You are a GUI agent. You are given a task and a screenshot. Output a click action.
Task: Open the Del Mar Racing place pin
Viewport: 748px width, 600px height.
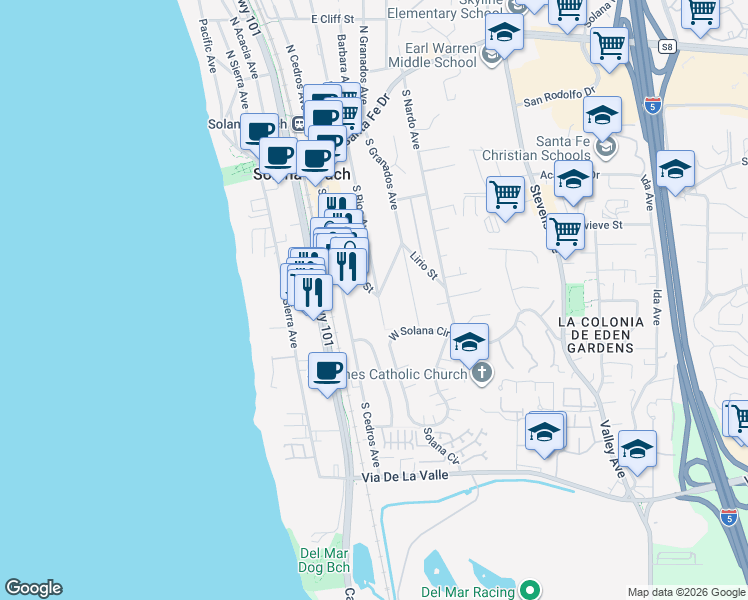tap(530, 590)
